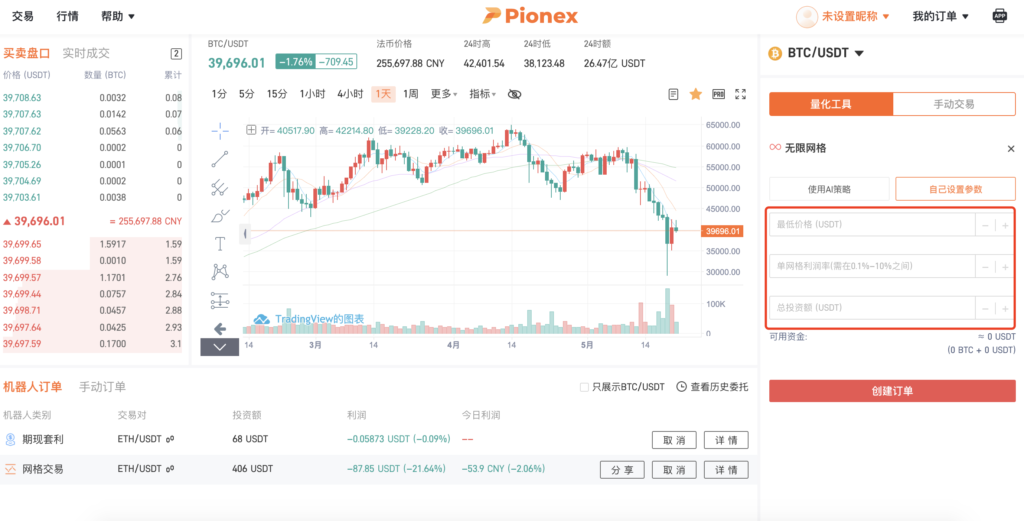Click the star favorite icon above chart
This screenshot has height=521, width=1024.
point(695,94)
